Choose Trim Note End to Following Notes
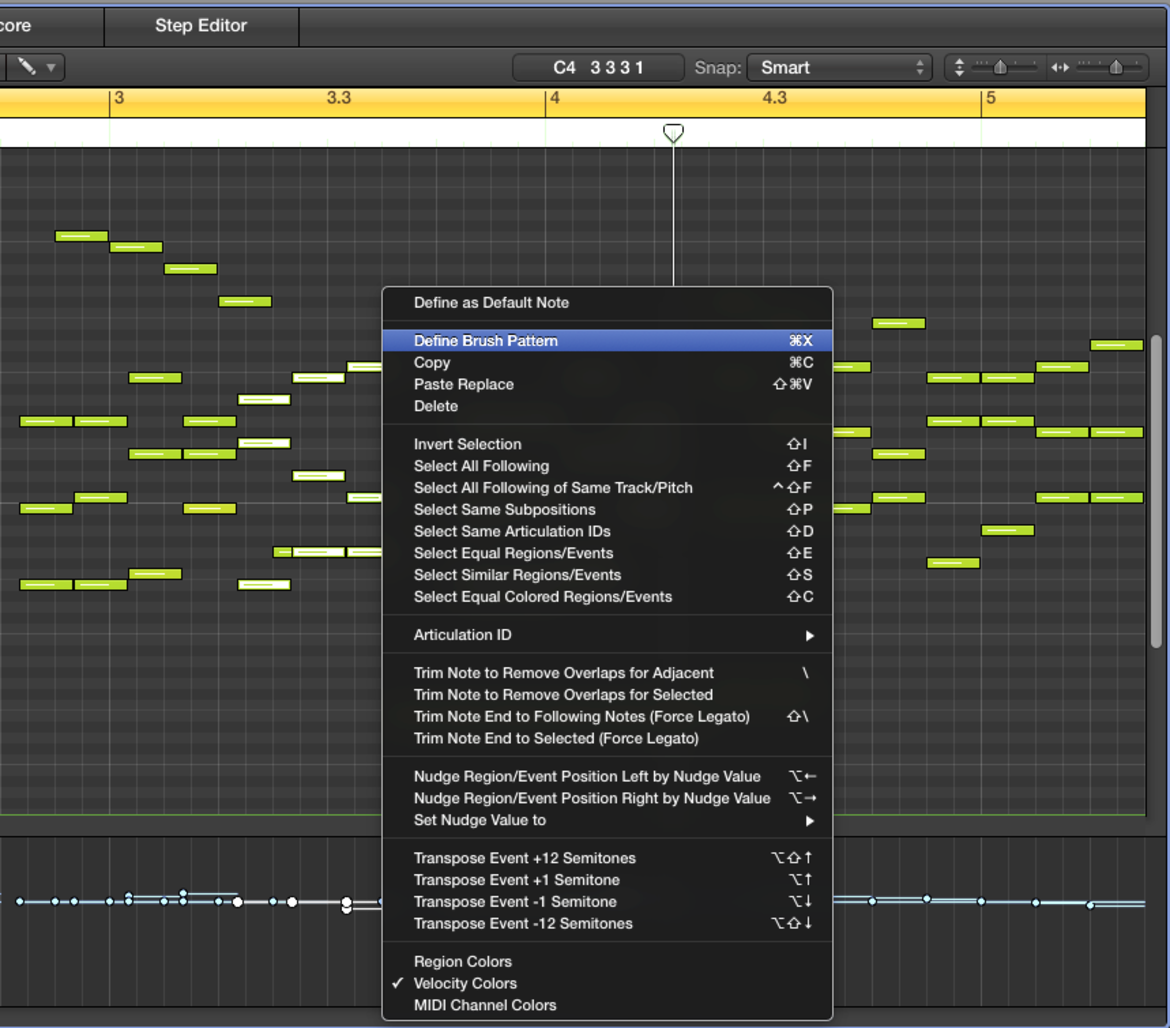Screen dimensions: 1170x1028 [607, 717]
